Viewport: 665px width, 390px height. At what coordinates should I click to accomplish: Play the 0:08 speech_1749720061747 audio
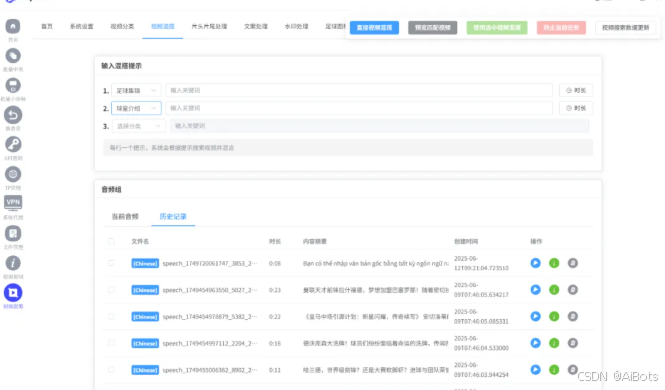[x=536, y=263]
